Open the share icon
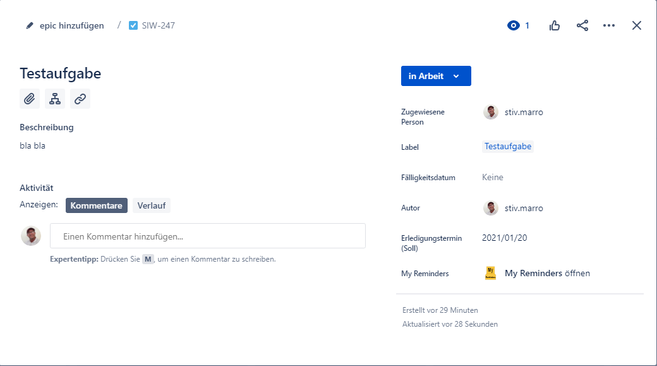657x366 pixels. [582, 26]
